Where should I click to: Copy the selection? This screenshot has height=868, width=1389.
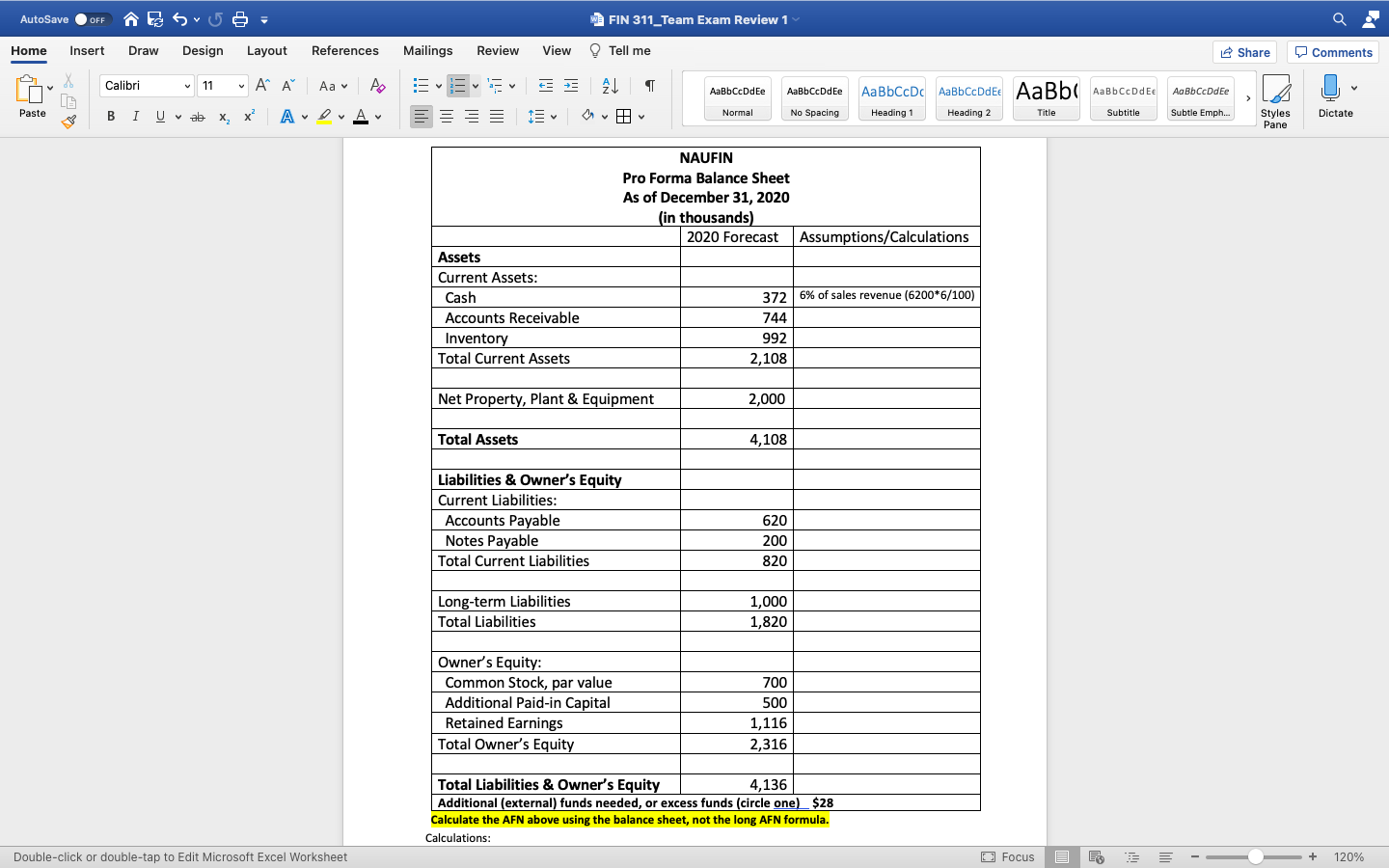point(68,101)
